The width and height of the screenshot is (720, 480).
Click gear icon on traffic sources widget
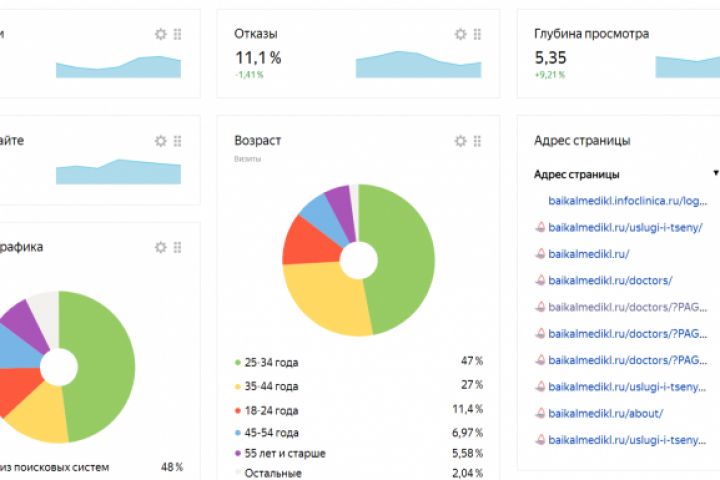coord(160,247)
